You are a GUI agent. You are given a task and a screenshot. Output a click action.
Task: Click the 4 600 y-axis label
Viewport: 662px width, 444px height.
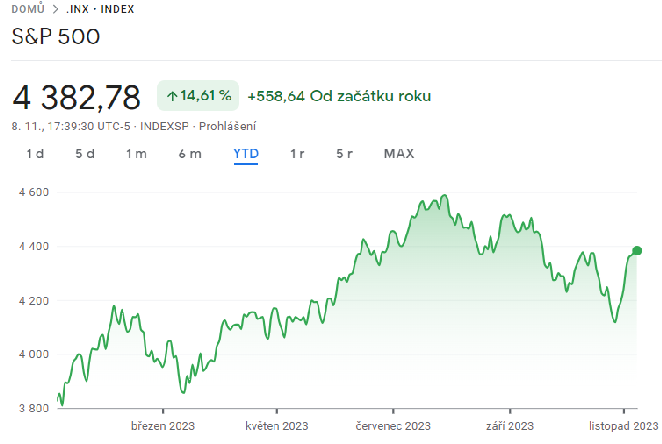34,192
